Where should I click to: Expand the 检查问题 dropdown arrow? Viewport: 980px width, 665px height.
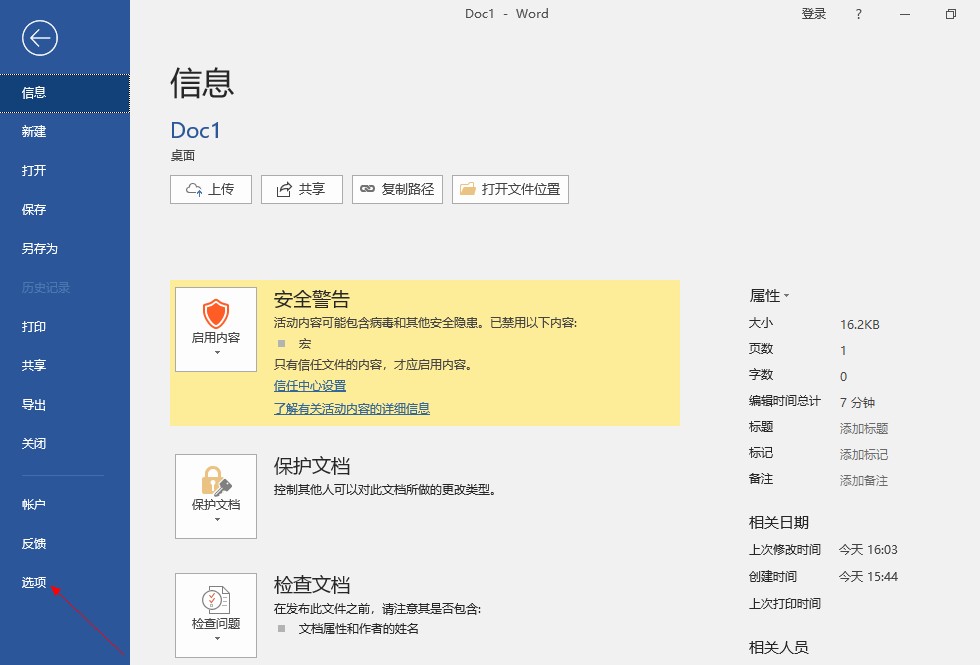[217, 638]
